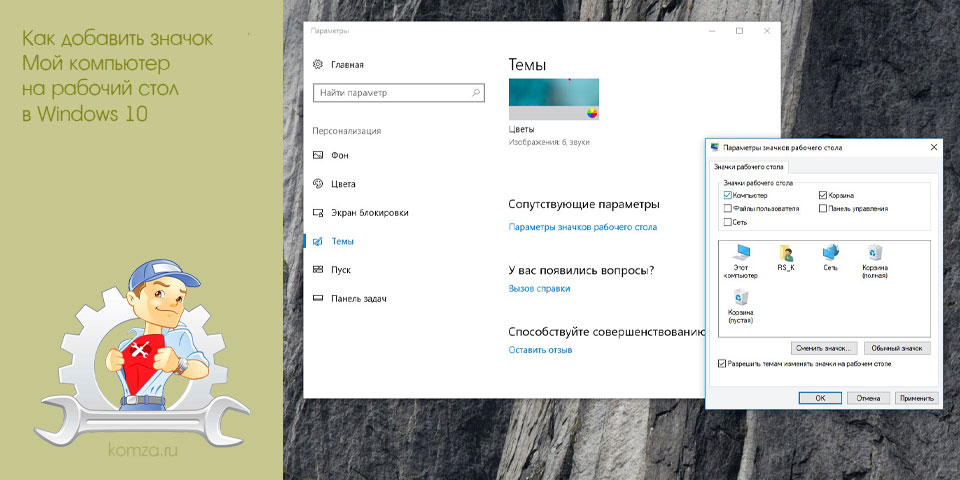Click the dialog title bar icon
This screenshot has width=960, height=480.
(x=714, y=148)
